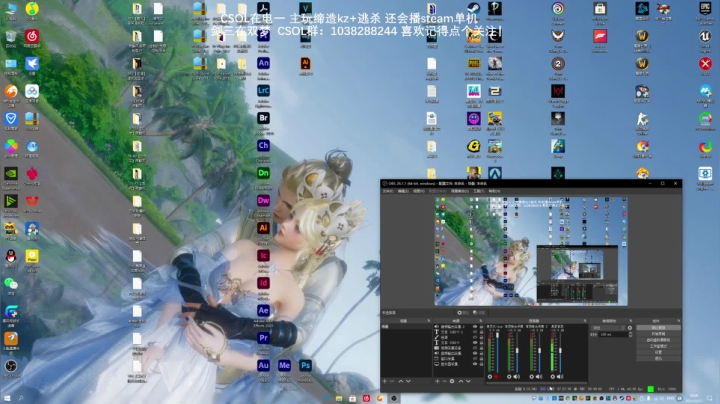720x404 pixels.
Task: Mute the Desktop Audio channel
Action: tap(560, 376)
